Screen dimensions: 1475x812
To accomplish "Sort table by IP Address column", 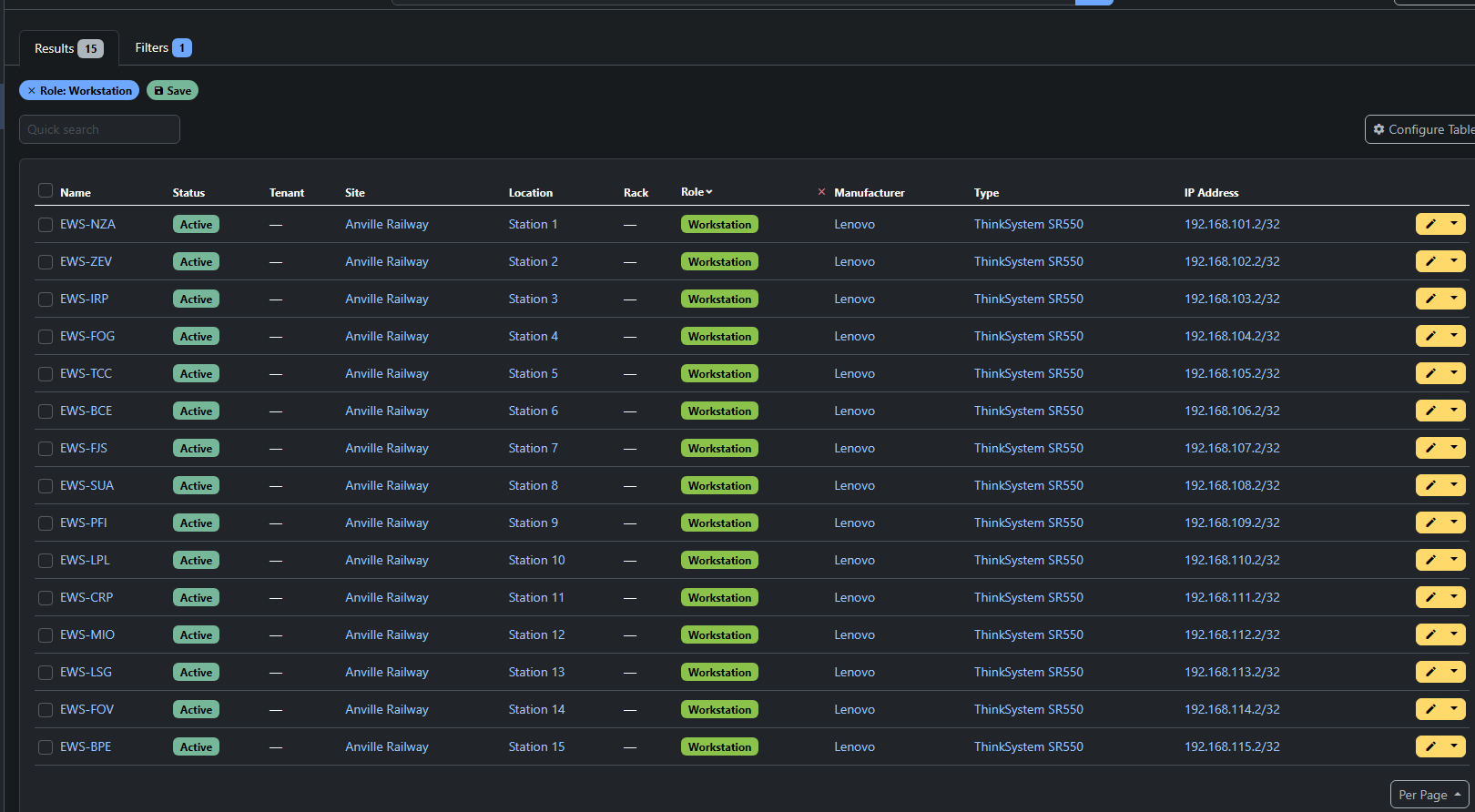I will (x=1211, y=193).
